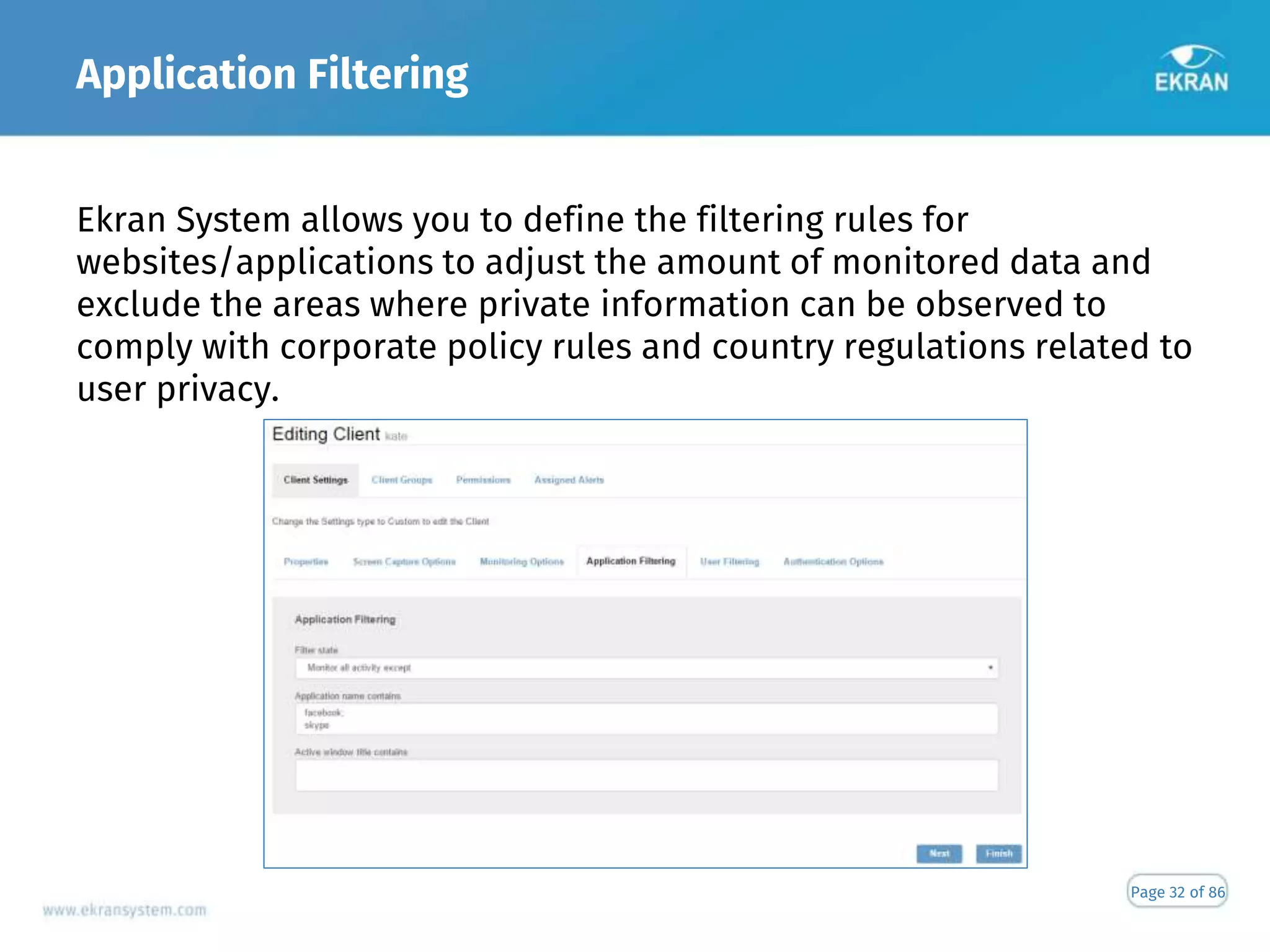Click the 'skype' entry in the list
The height and width of the screenshot is (952, 1270).
(x=316, y=725)
